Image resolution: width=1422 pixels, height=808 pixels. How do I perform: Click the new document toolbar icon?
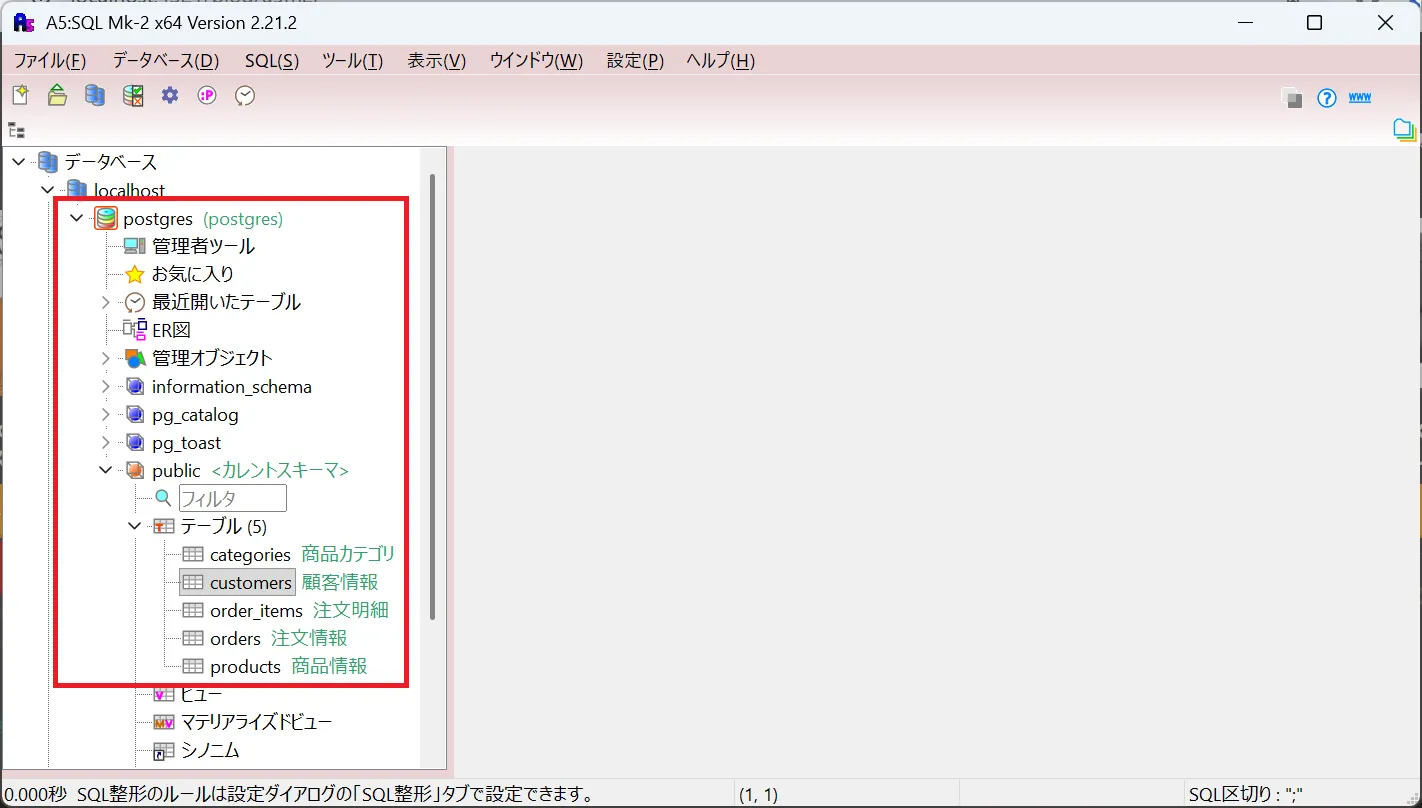pos(20,95)
